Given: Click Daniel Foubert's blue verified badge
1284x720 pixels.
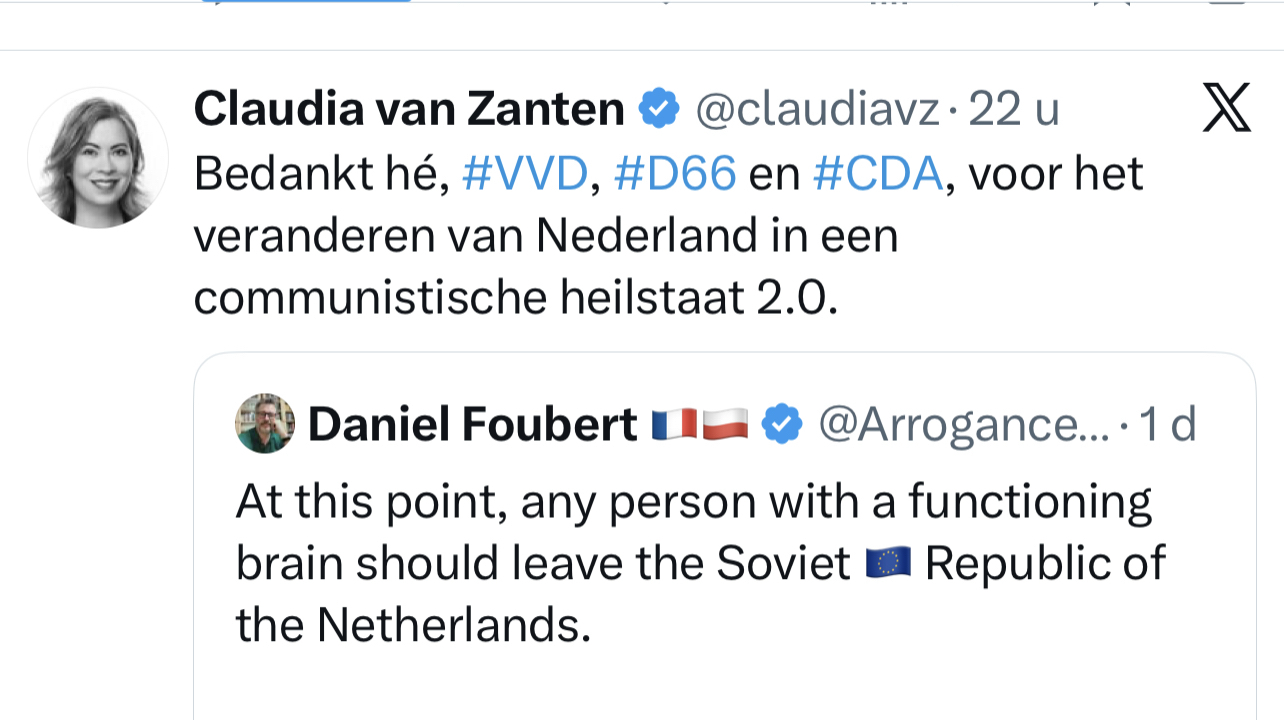Looking at the screenshot, I should click(x=782, y=424).
